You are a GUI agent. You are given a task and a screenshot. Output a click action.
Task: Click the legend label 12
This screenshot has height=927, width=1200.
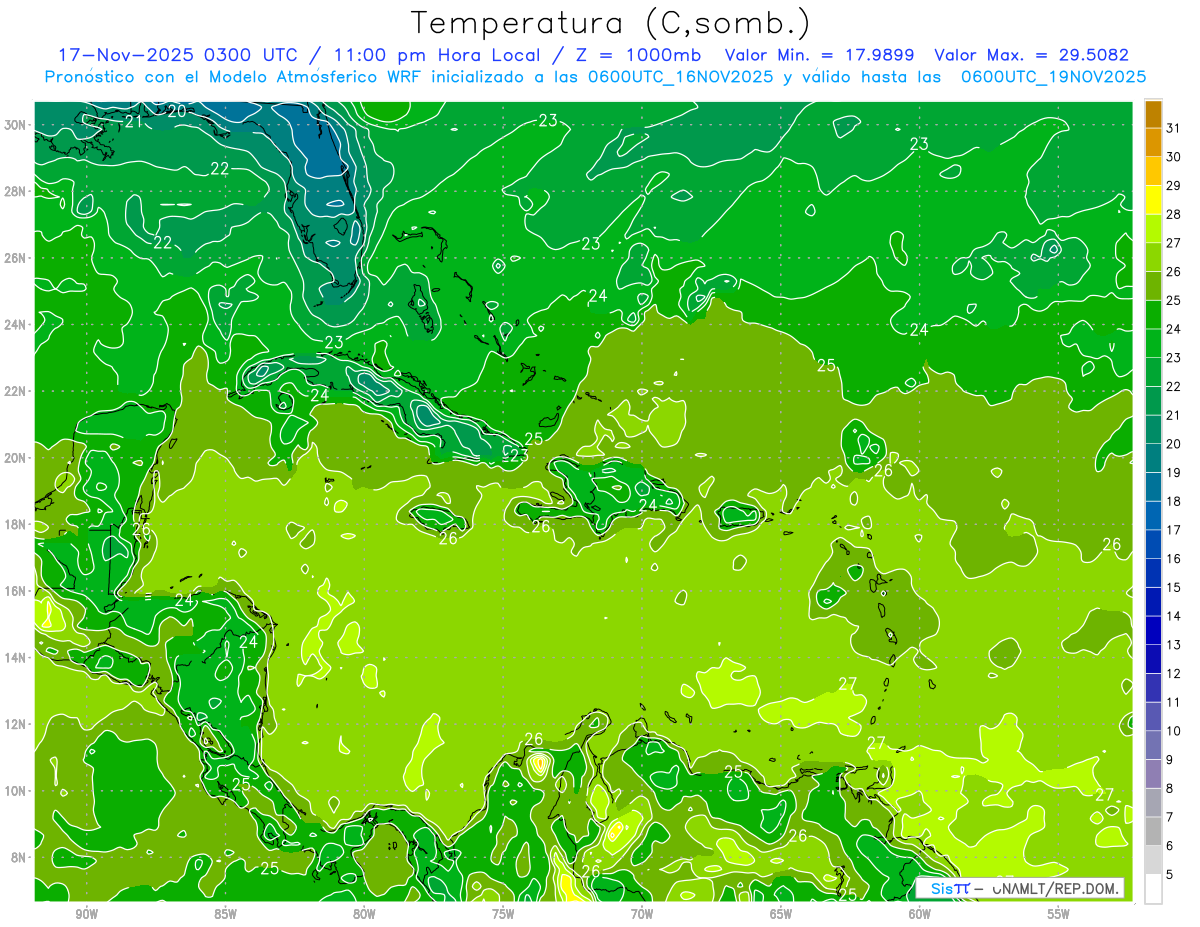1174,673
